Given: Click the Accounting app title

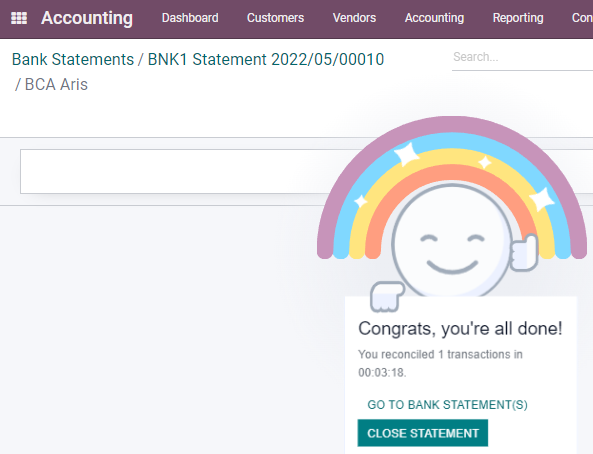Looking at the screenshot, I should click(87, 18).
